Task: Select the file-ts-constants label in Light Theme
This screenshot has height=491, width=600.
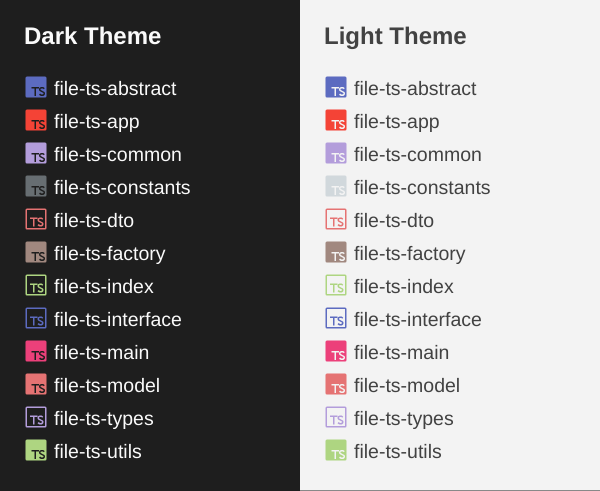Action: click(422, 188)
